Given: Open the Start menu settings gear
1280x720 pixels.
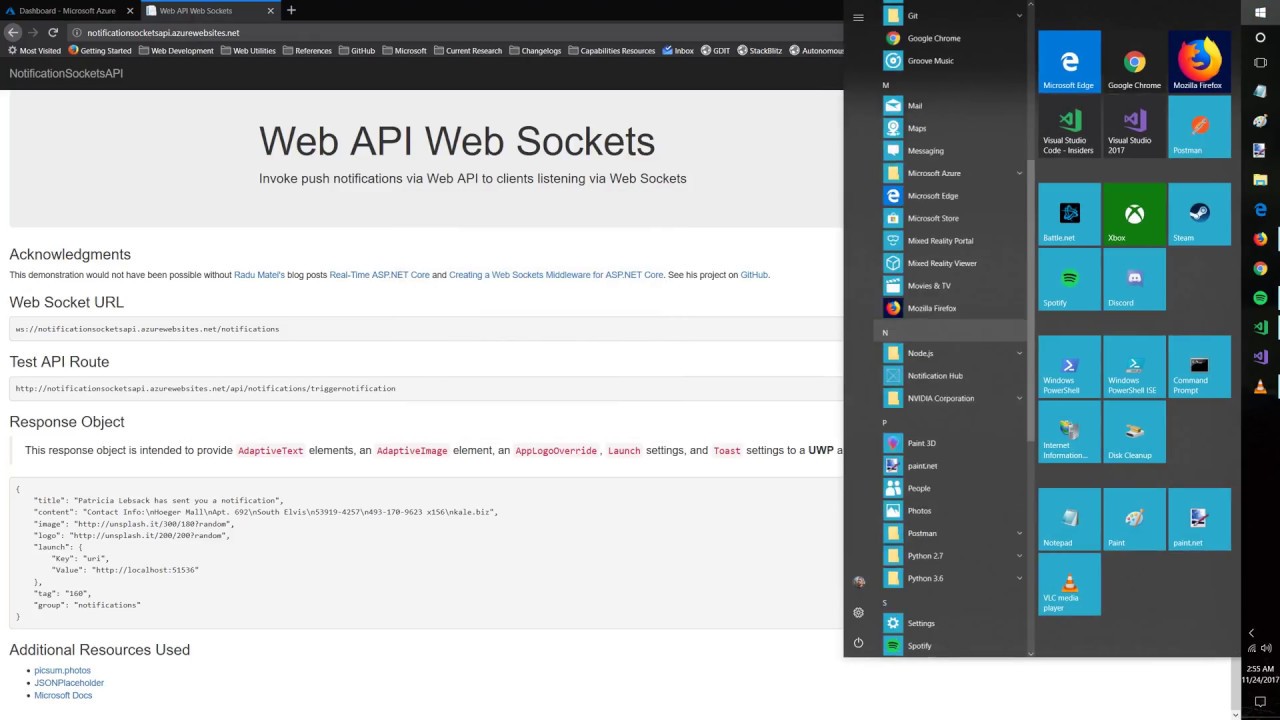Looking at the screenshot, I should pyautogui.click(x=858, y=612).
